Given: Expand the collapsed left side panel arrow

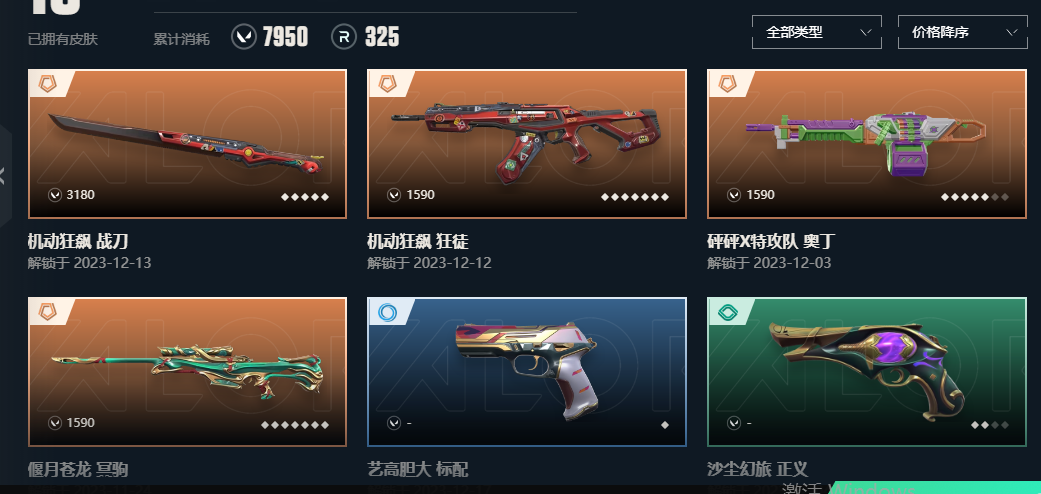Looking at the screenshot, I should point(3,176).
